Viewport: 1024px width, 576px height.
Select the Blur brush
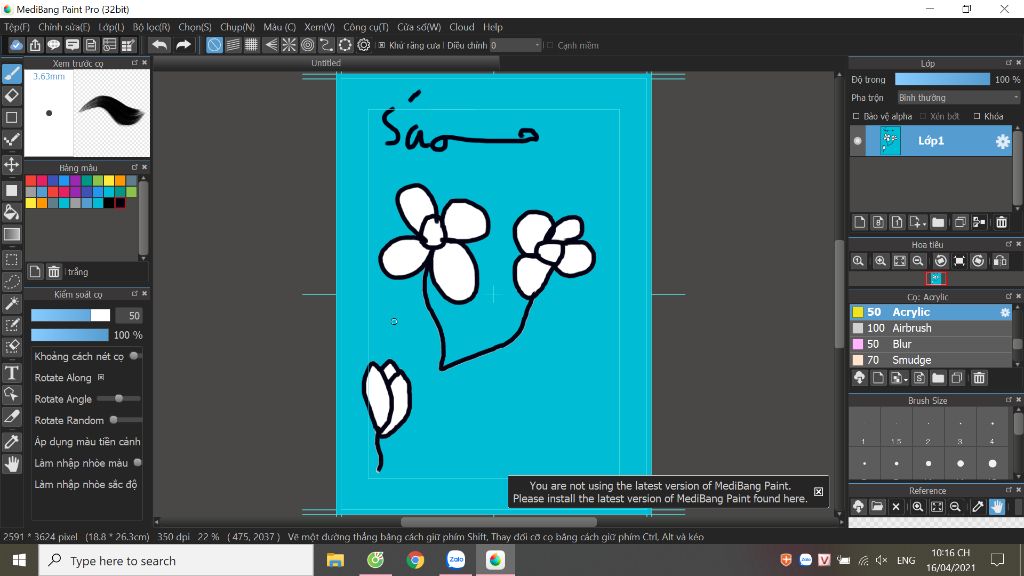click(x=931, y=344)
